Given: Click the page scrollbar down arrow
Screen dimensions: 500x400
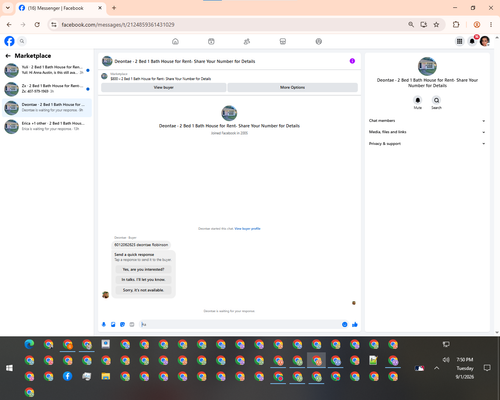Looking at the screenshot, I should point(497,332).
